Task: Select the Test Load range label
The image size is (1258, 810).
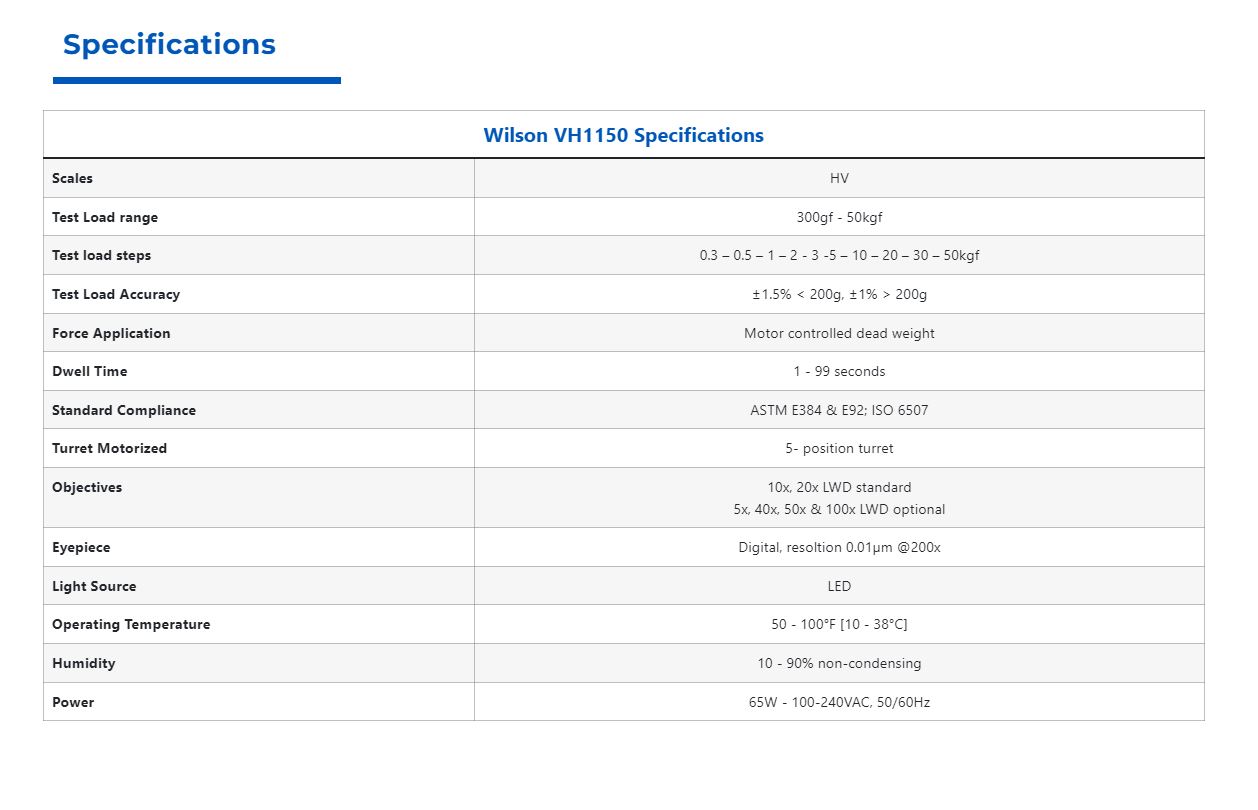Action: point(105,217)
